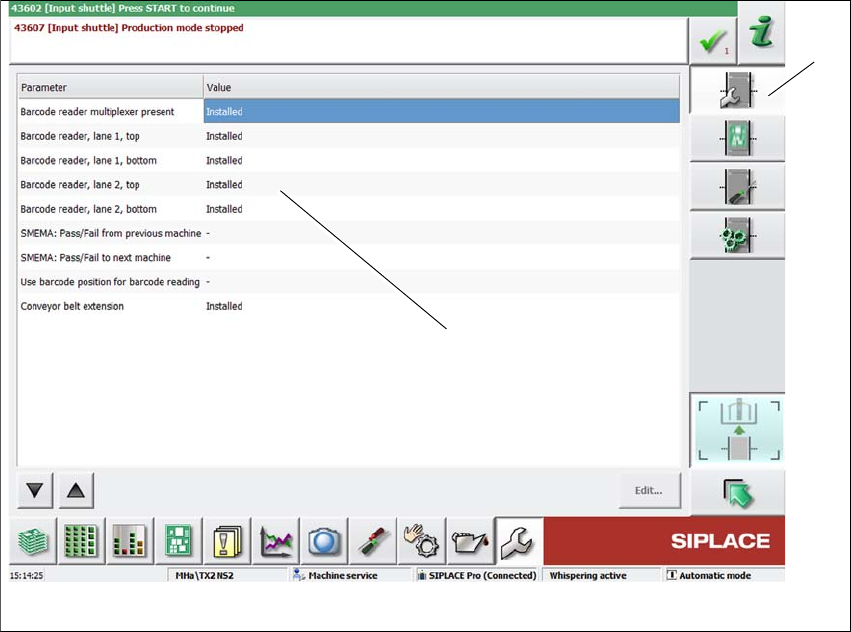Click the Edit... button

tap(649, 490)
